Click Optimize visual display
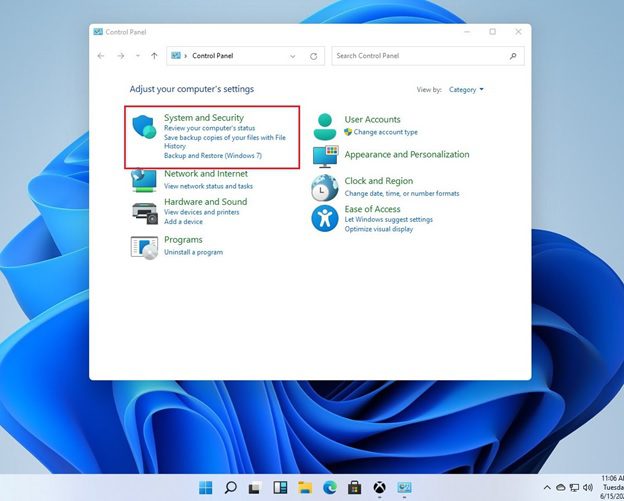Image resolution: width=624 pixels, height=501 pixels. coord(378,229)
